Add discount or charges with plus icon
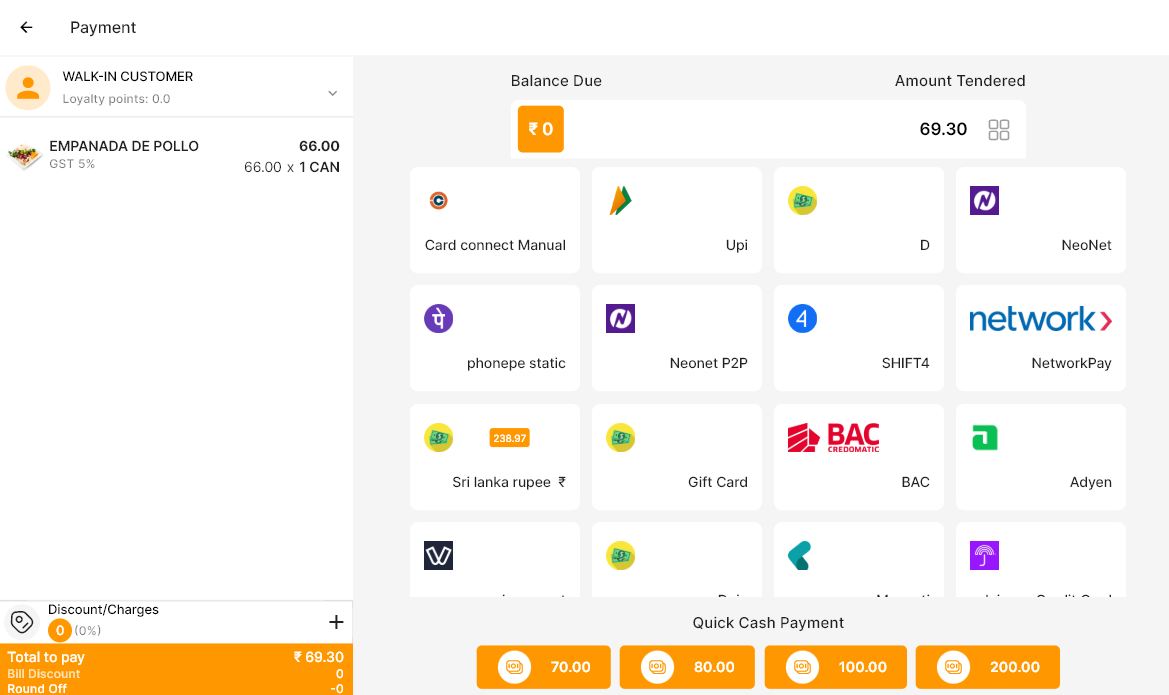The width and height of the screenshot is (1169, 695). (336, 622)
